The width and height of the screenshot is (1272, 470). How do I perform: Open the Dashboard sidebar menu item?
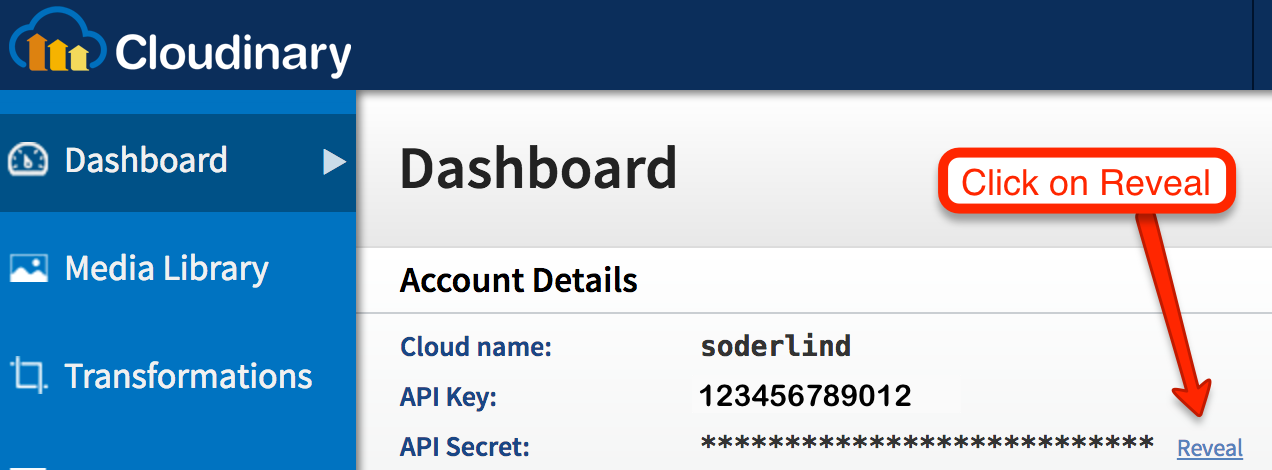click(x=178, y=162)
